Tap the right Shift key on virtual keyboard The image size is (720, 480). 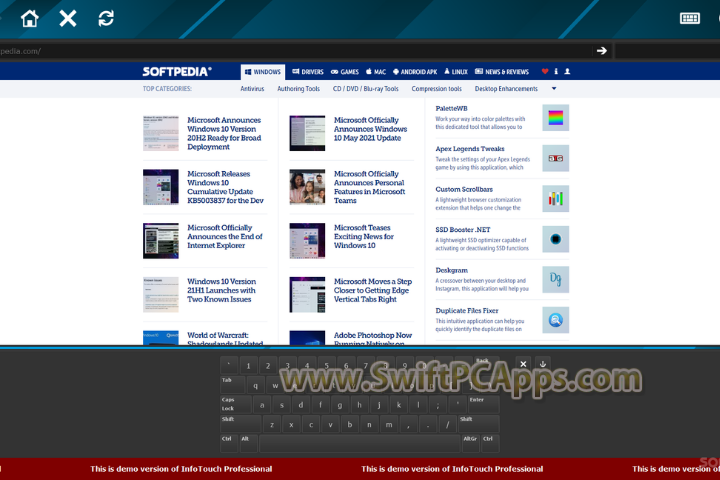(x=478, y=424)
